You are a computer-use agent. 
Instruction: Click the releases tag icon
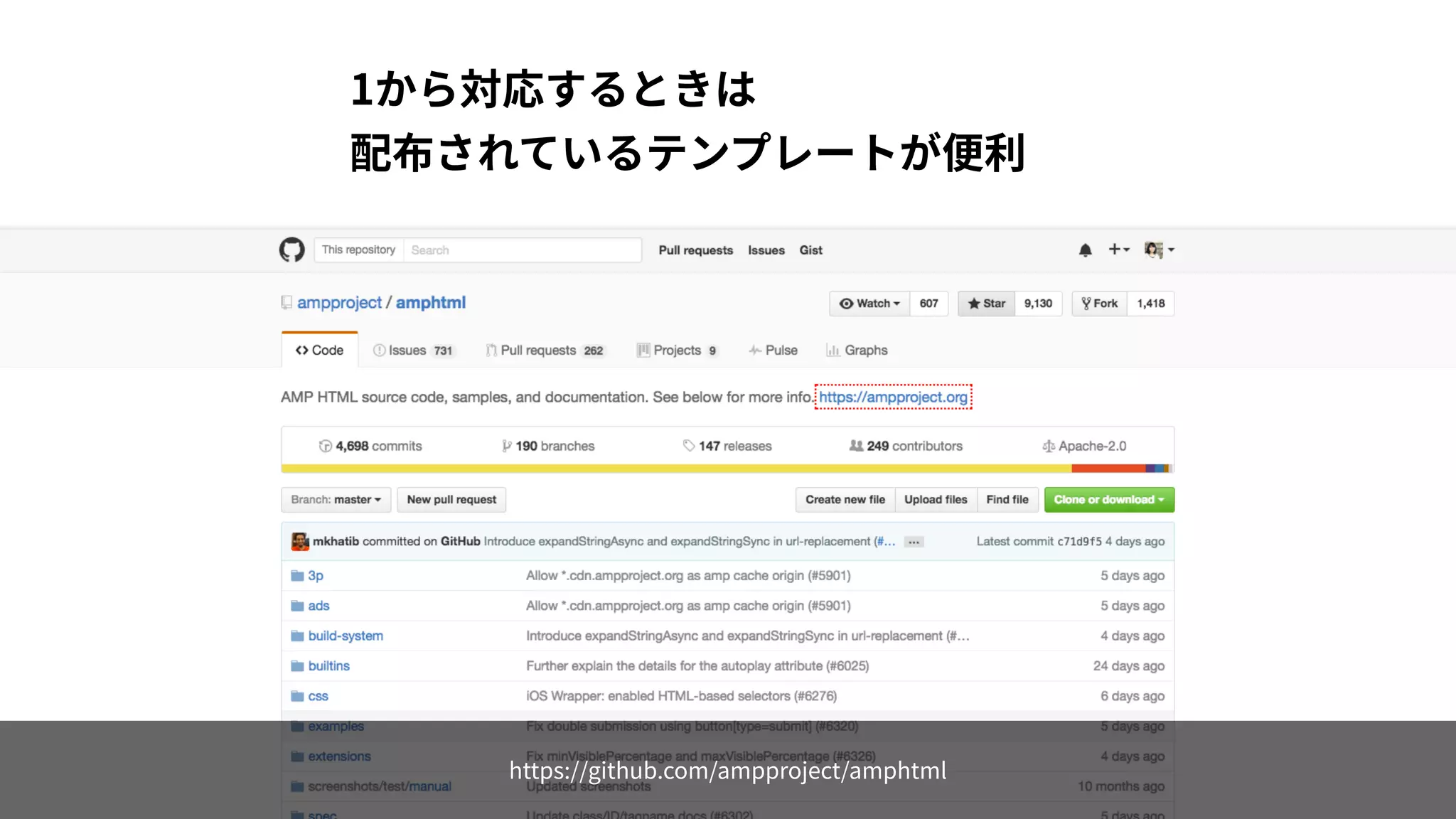pos(688,446)
